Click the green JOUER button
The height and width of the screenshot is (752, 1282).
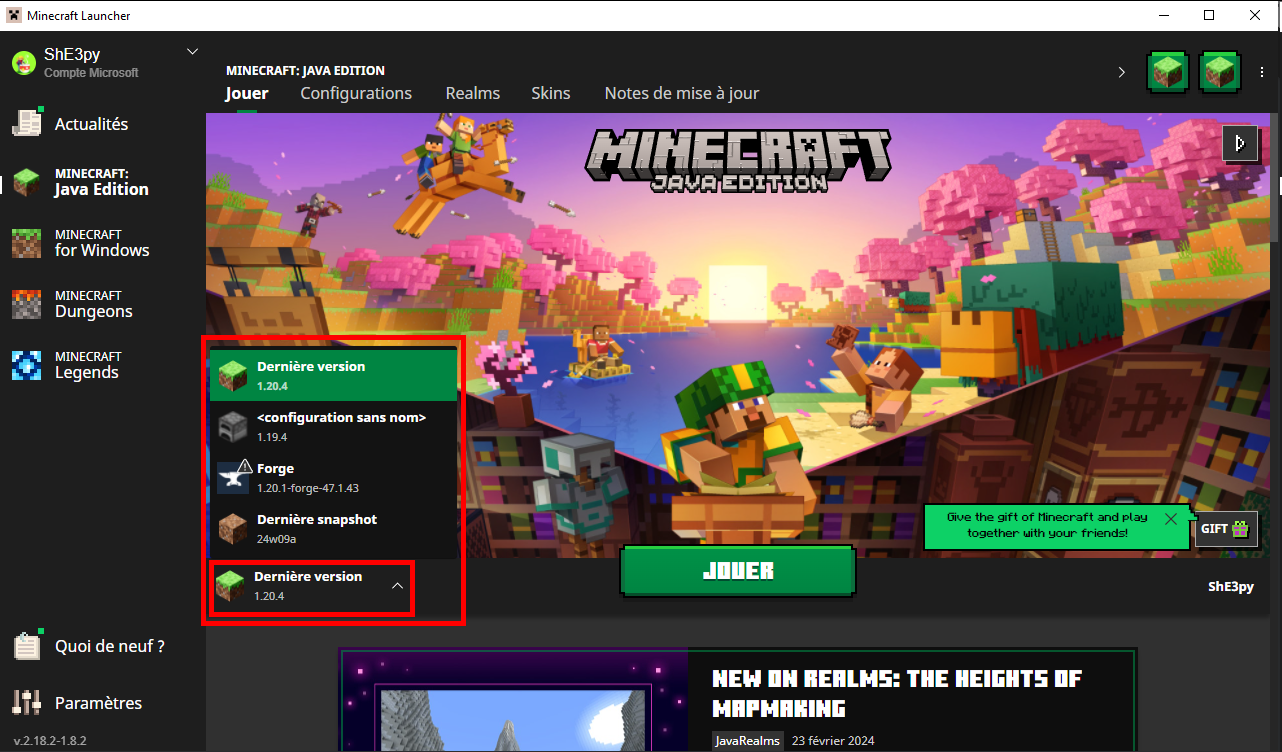click(x=738, y=571)
